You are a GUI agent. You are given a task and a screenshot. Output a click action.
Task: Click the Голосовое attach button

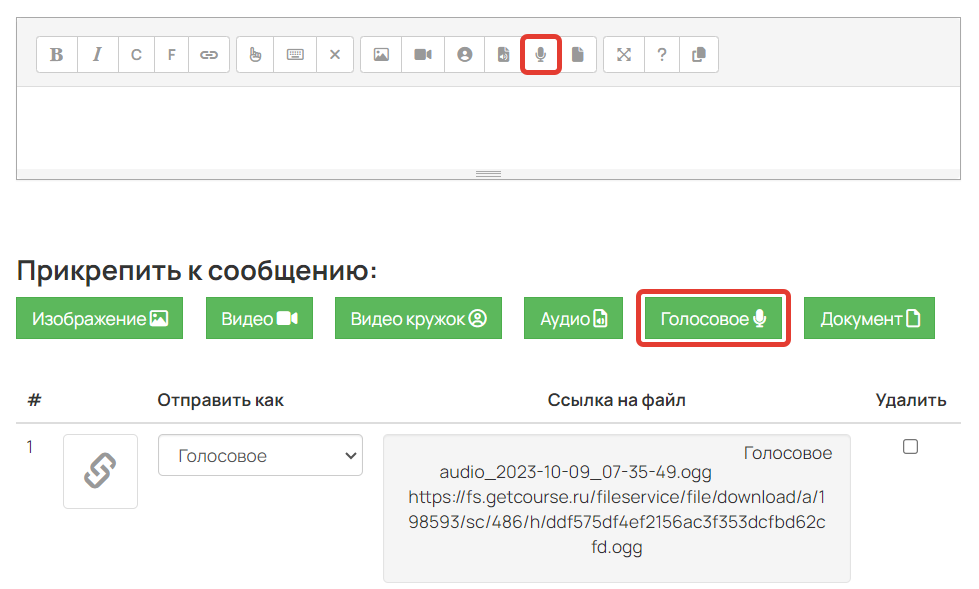[713, 319]
